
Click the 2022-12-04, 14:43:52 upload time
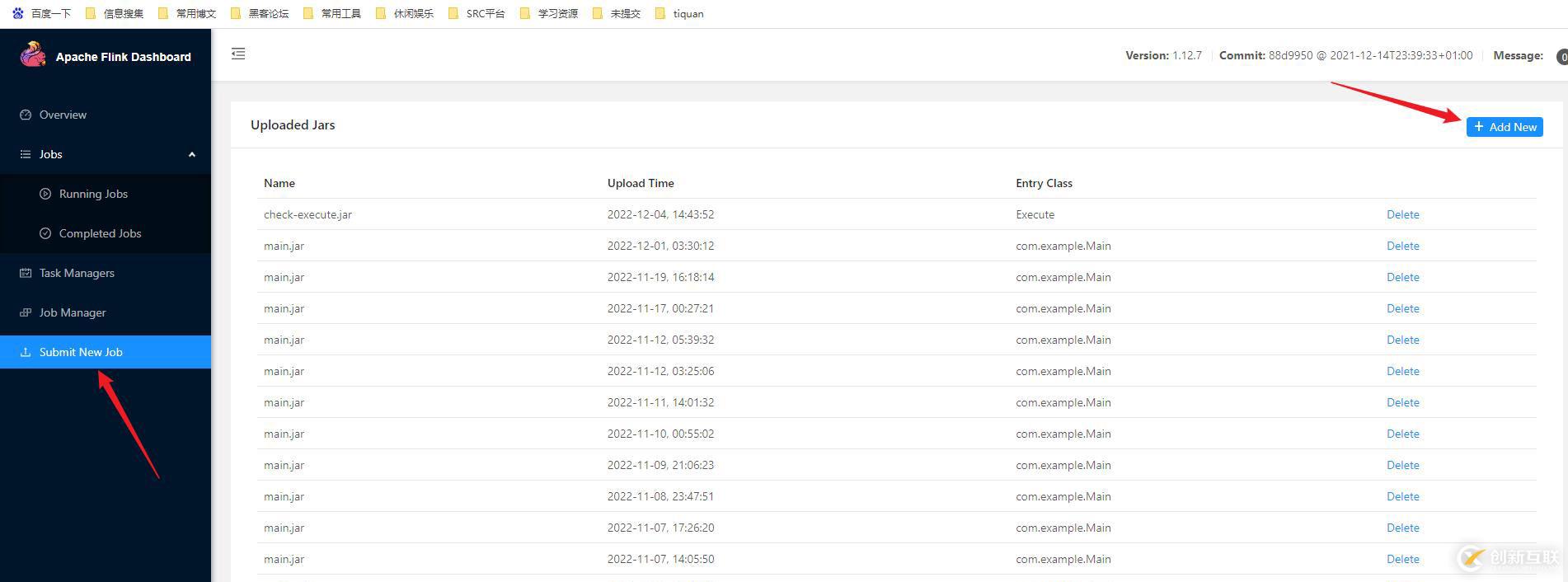pos(660,214)
